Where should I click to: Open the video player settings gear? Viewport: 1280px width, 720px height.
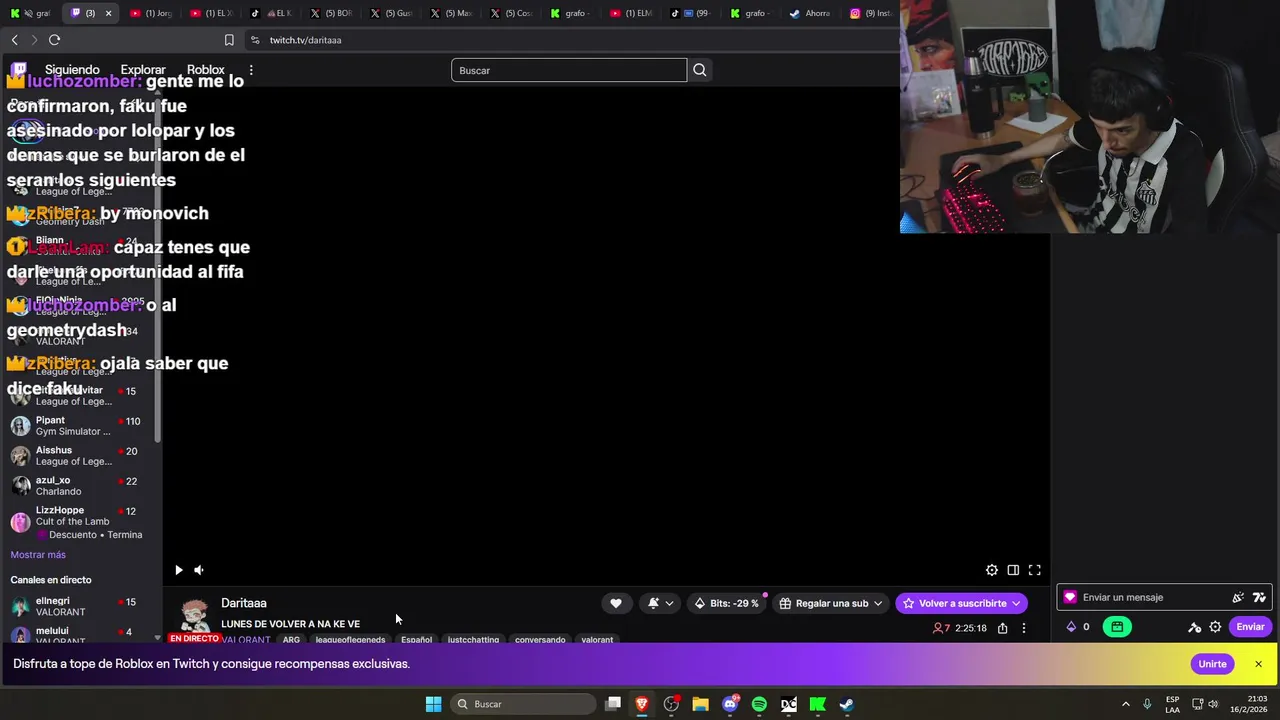[992, 570]
